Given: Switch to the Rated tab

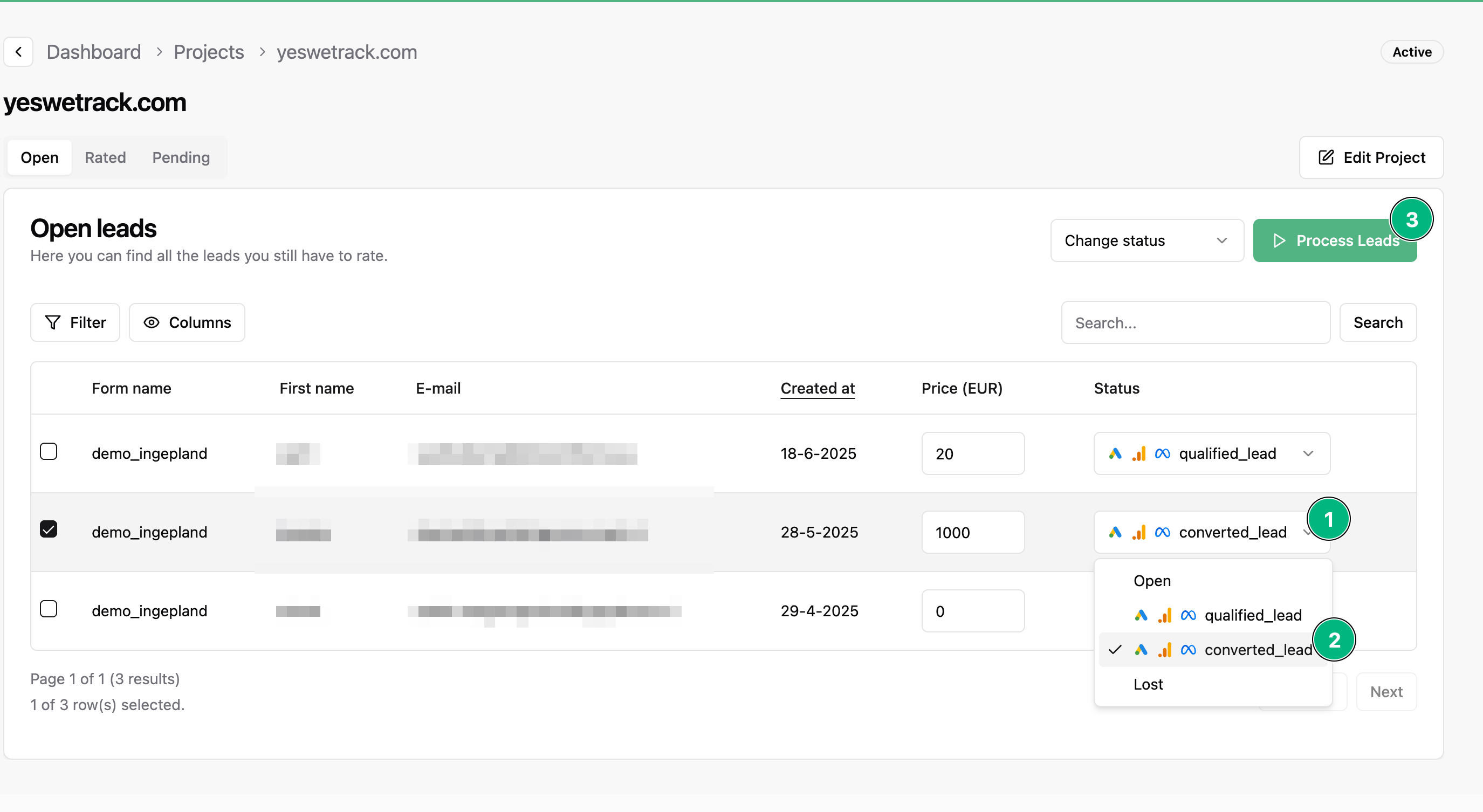Looking at the screenshot, I should (105, 157).
